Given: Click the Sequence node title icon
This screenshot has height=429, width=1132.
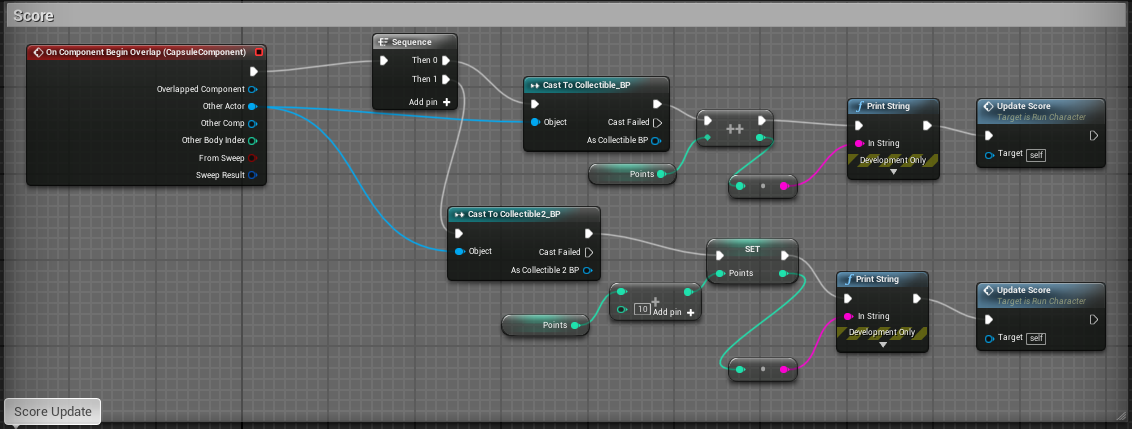Looking at the screenshot, I should [384, 42].
